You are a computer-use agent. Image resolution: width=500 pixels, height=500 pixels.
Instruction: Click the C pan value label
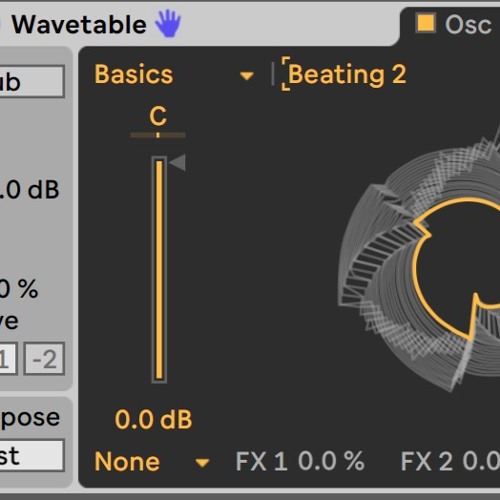158,116
